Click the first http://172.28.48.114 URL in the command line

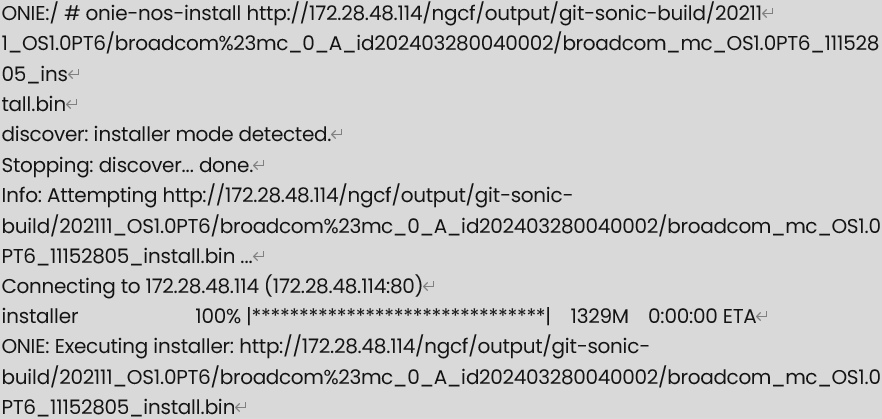pos(334,13)
